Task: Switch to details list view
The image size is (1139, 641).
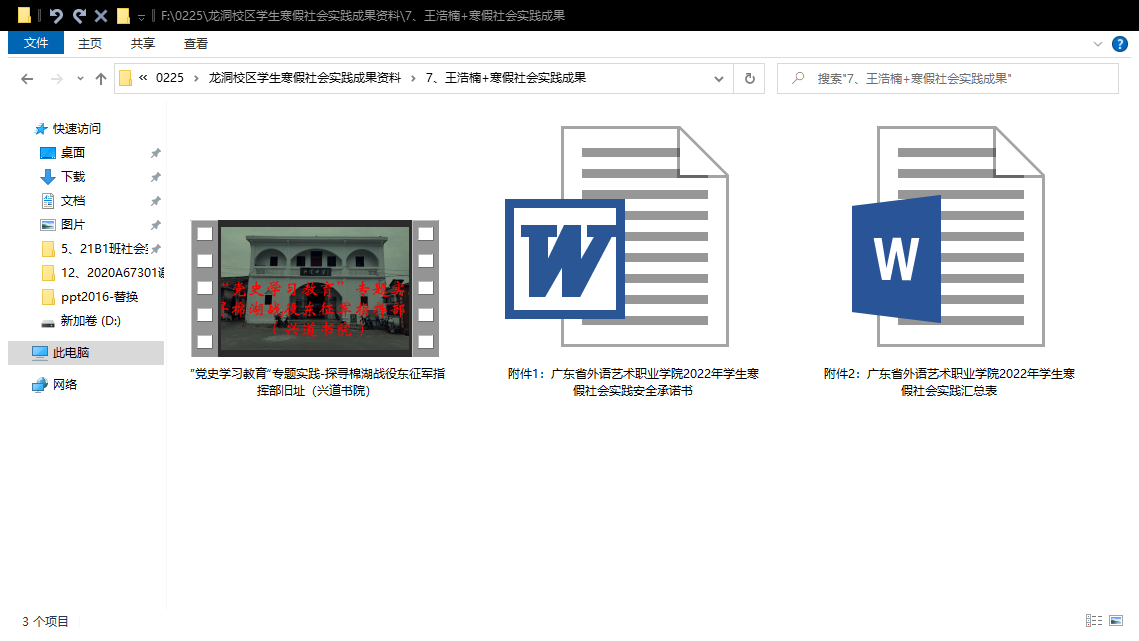Action: click(x=1093, y=621)
